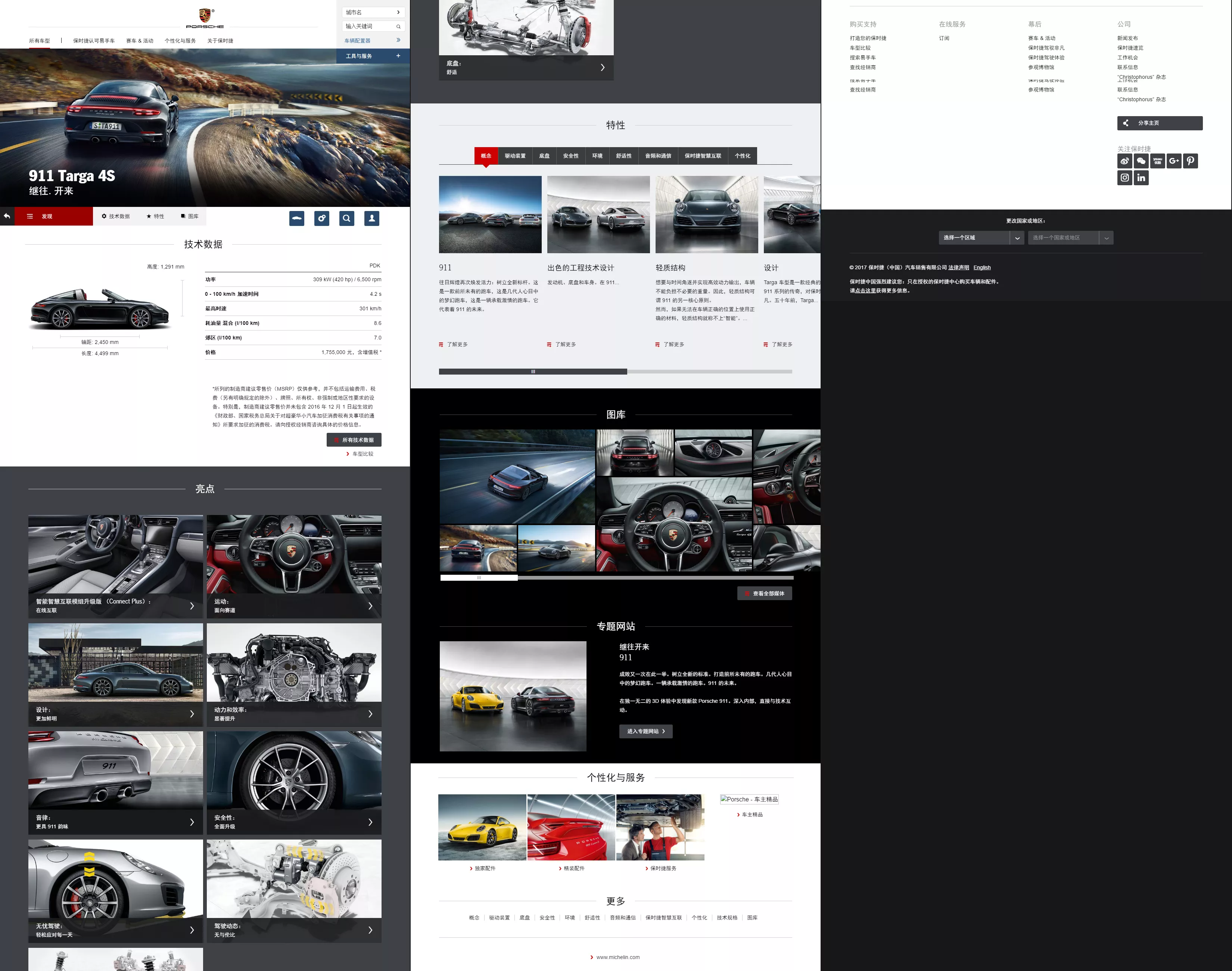Open the 发现 hamburger menu
Screen dimensions: 1232x971
click(x=30, y=216)
